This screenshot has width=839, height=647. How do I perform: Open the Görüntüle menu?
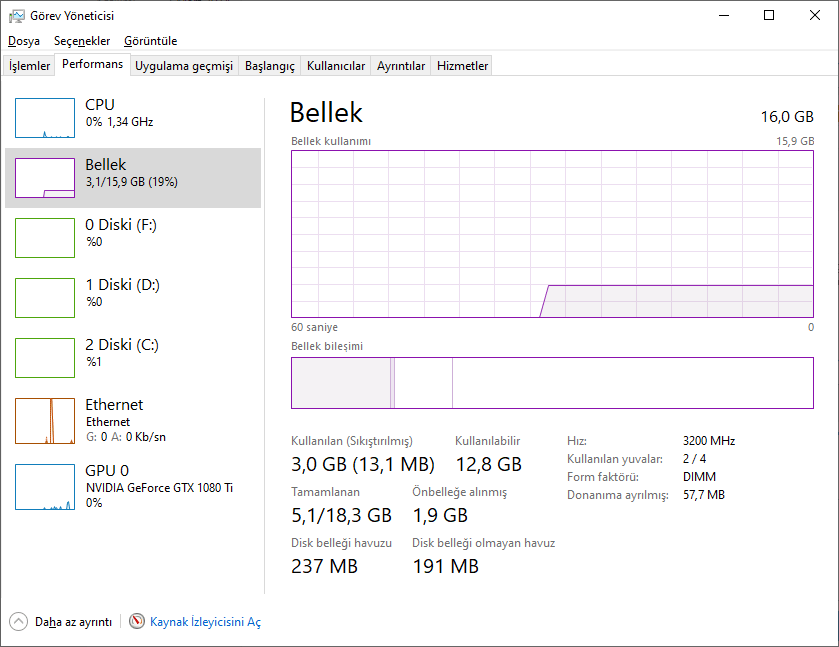(x=150, y=41)
